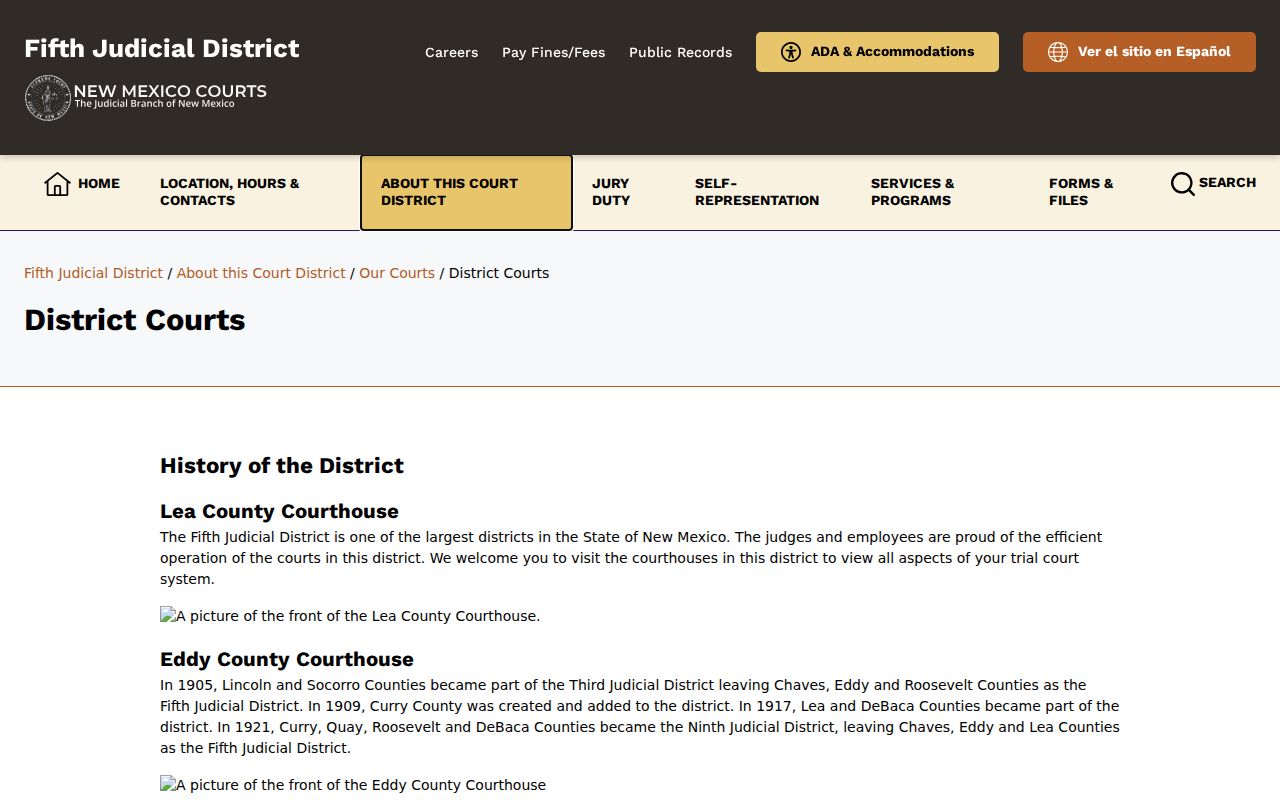Follow Our Courts breadcrumb link
1280x800 pixels.
[x=397, y=273]
